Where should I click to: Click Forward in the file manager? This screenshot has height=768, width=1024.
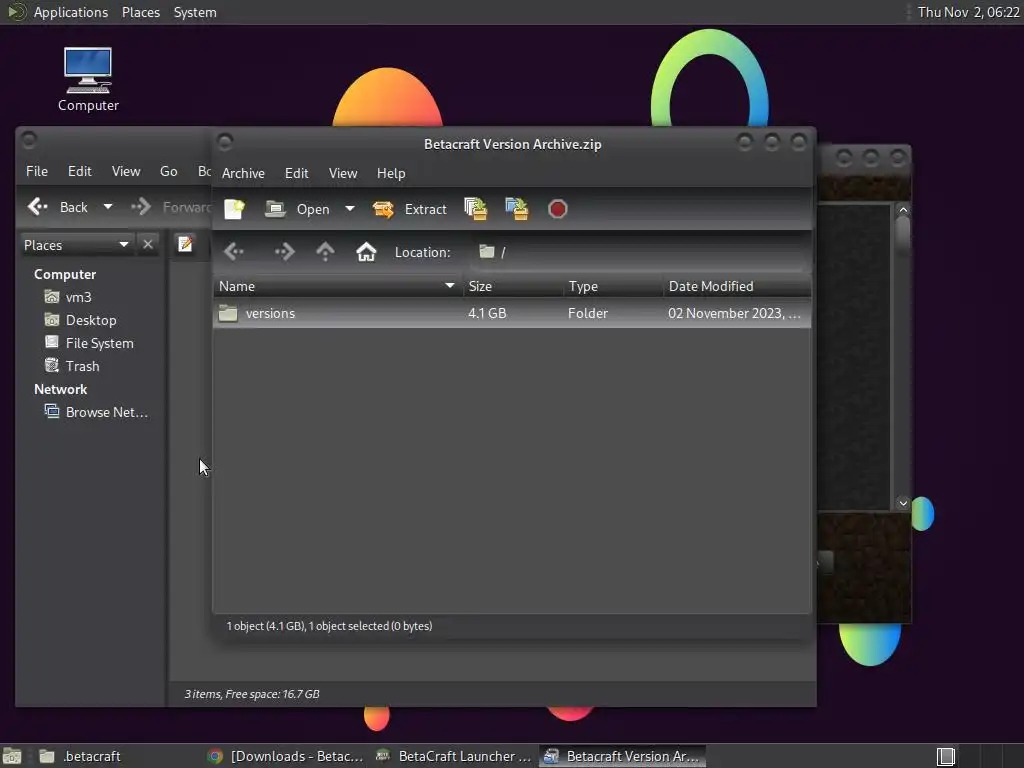(x=171, y=207)
